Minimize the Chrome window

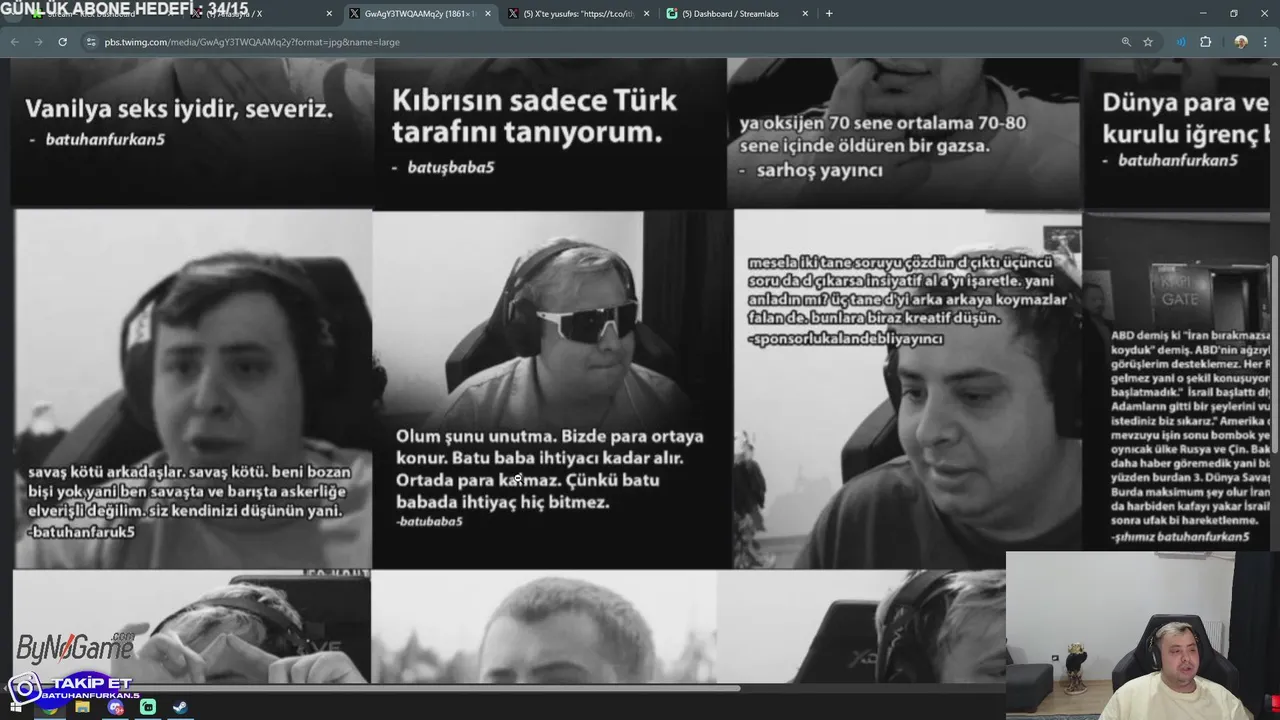point(1204,13)
